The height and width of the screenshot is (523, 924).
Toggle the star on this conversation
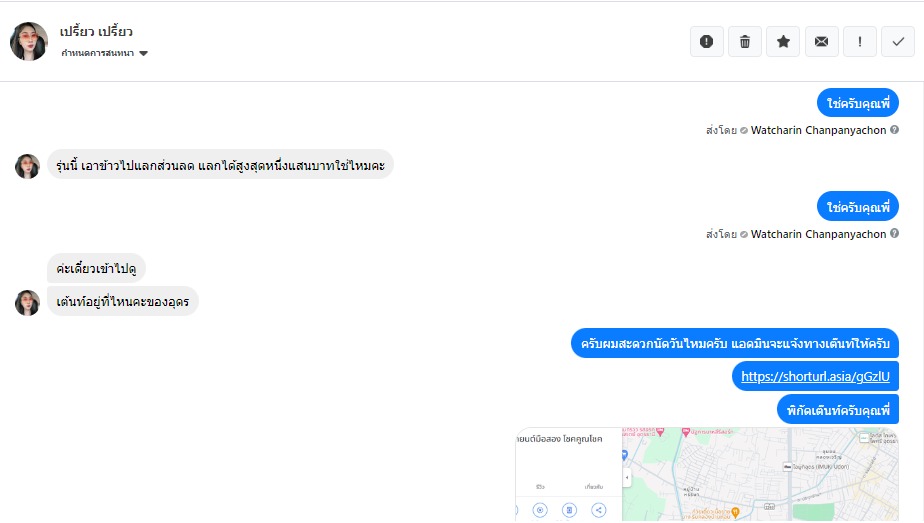[783, 41]
